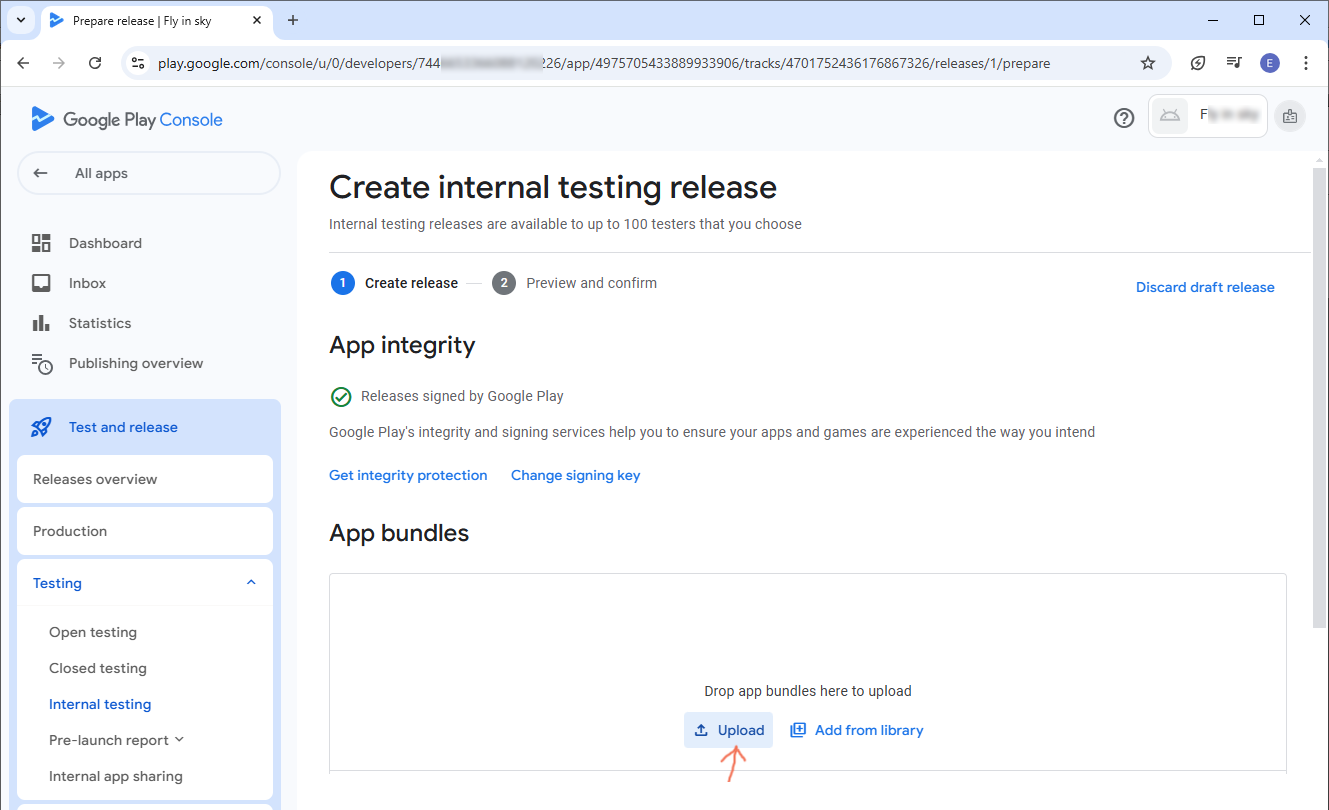Collapse the Testing section chevron
Screen dimensions: 1329x810
click(251, 583)
